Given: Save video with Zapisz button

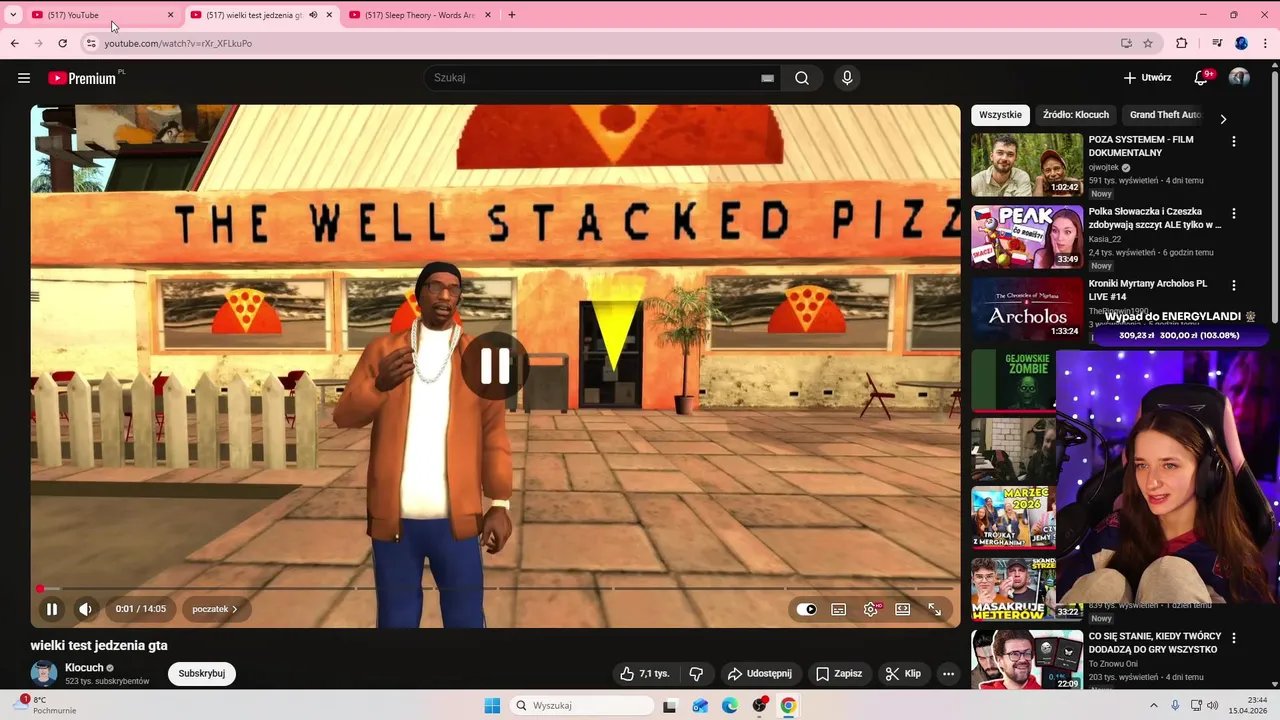Looking at the screenshot, I should click(839, 674).
